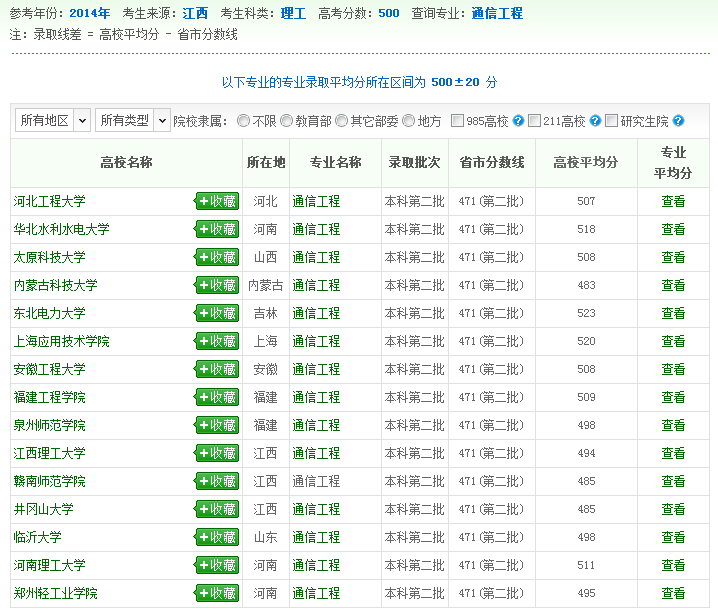The image size is (718, 616).
Task: Open 华北水利水电大学 university link
Action: point(61,229)
